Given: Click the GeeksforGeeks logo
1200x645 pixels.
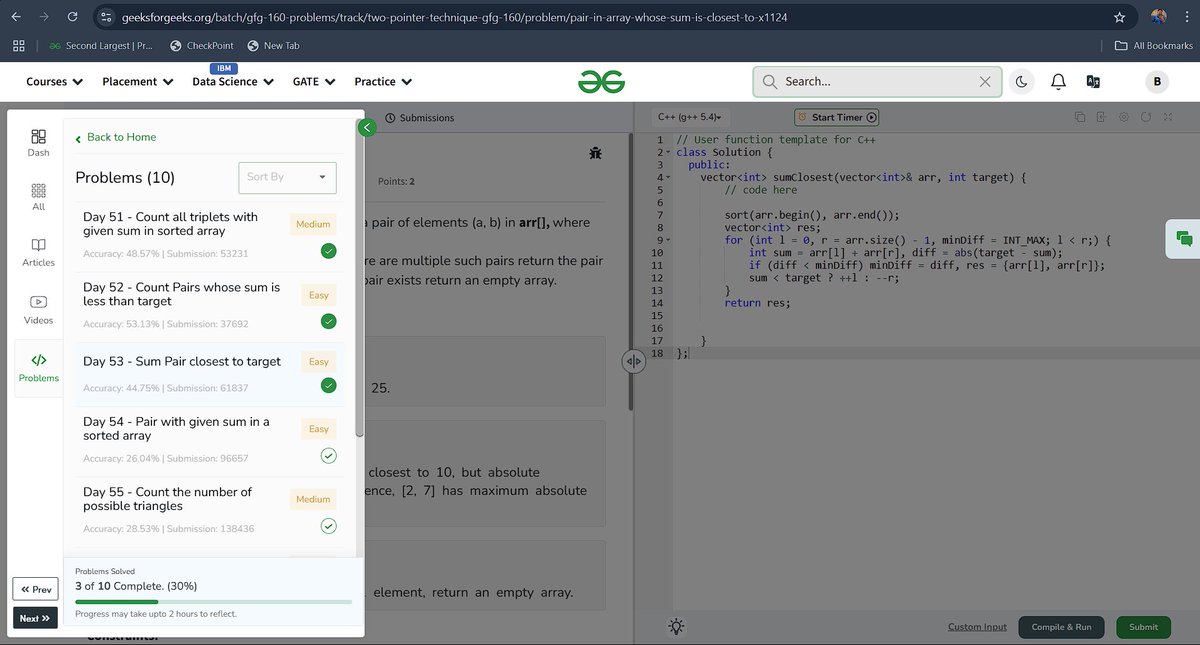Looking at the screenshot, I should point(601,82).
